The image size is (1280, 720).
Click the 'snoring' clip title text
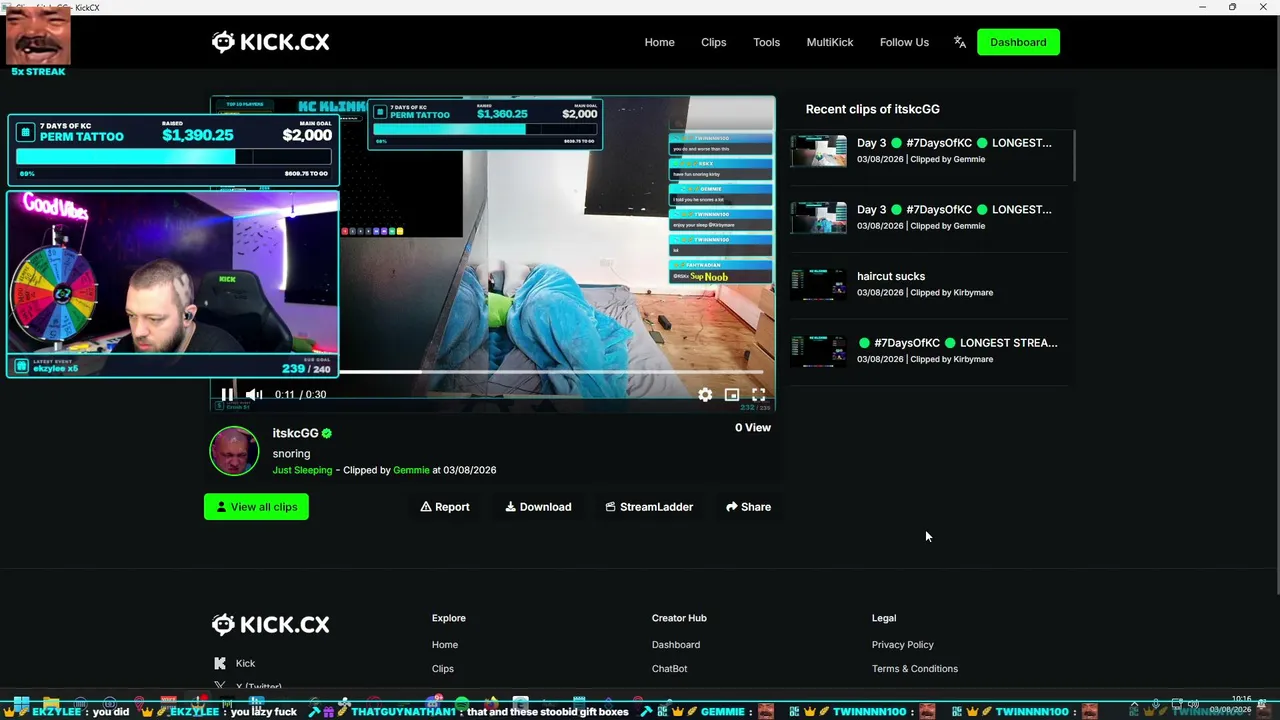(291, 454)
